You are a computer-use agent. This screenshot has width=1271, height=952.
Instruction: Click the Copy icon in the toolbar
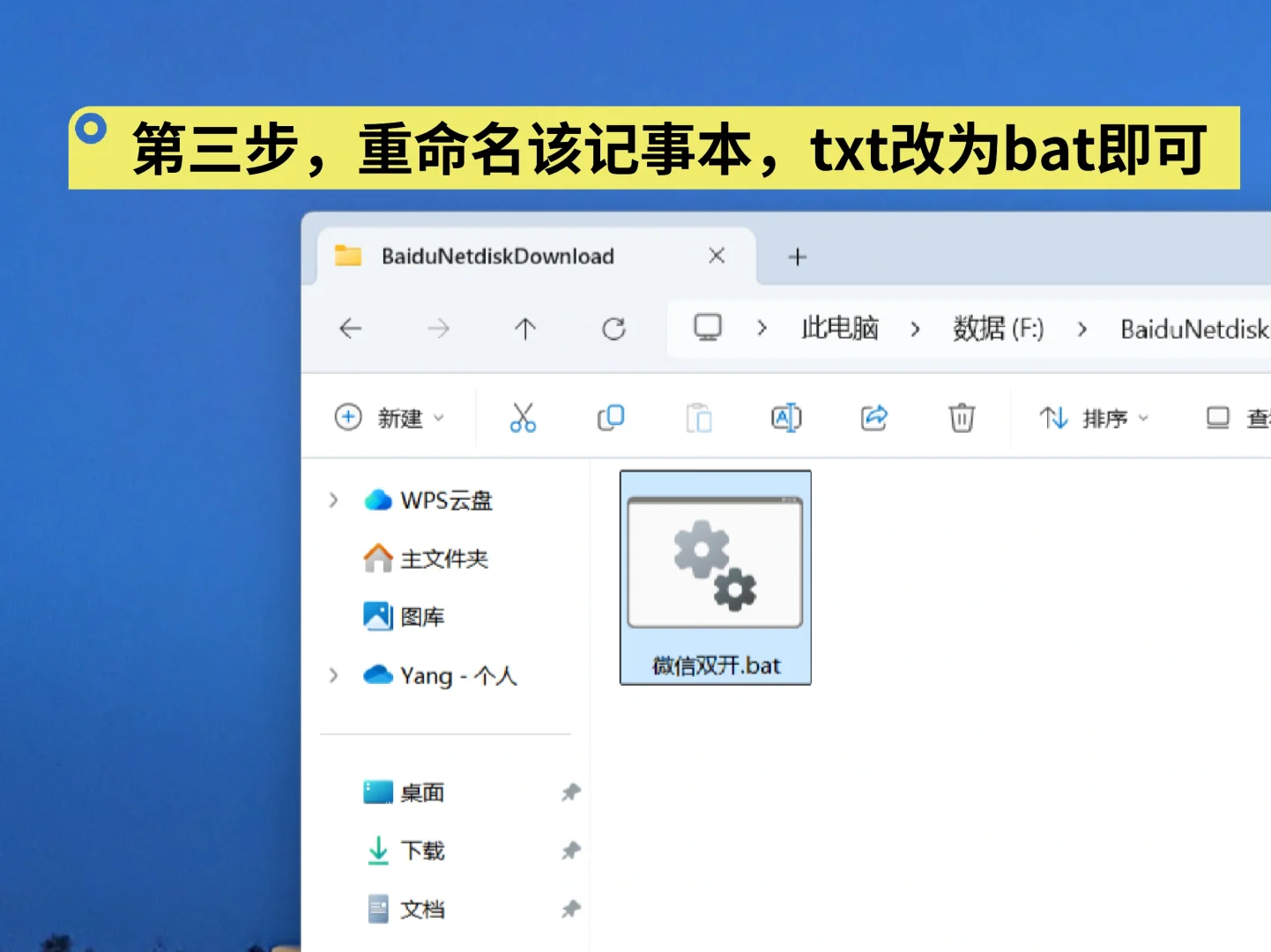[x=611, y=418]
